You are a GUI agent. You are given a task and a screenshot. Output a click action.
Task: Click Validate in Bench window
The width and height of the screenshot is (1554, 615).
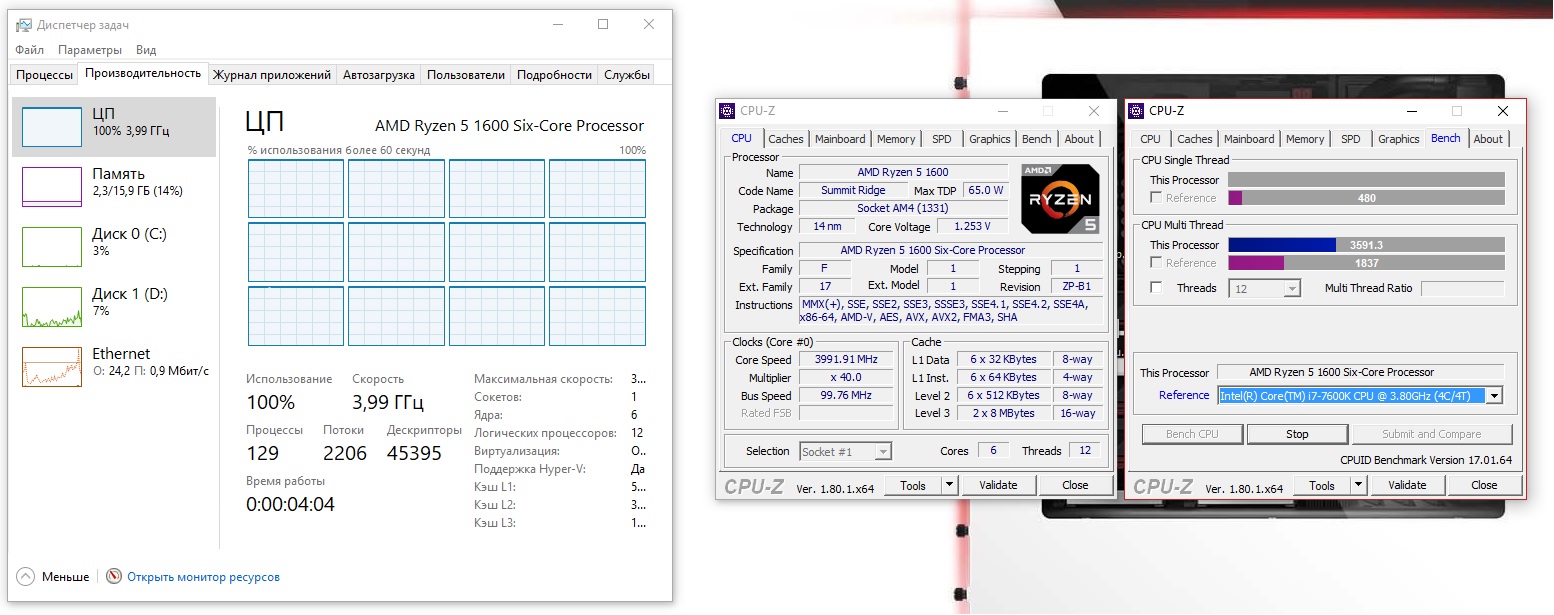[1408, 485]
